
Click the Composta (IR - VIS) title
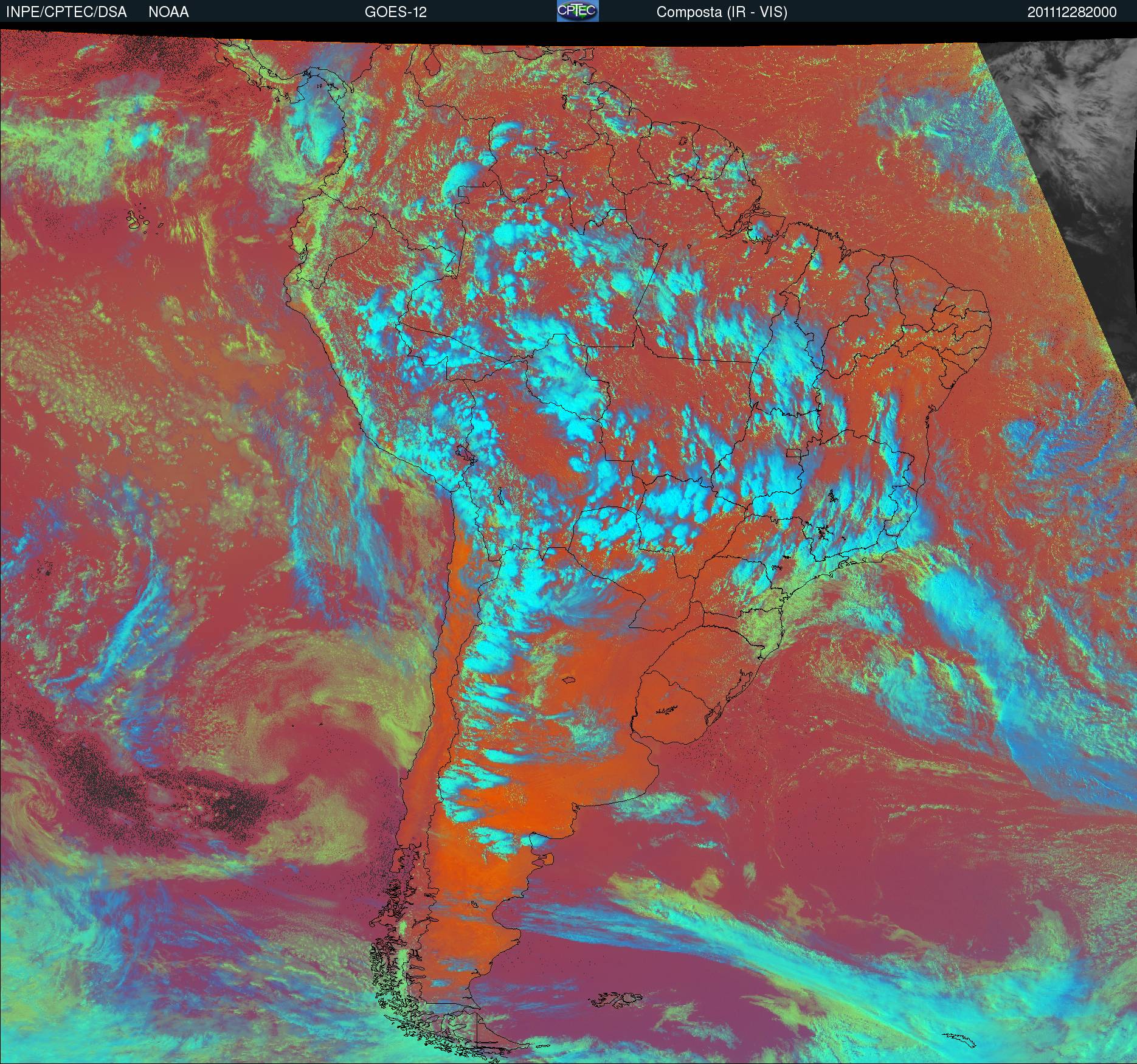(x=722, y=12)
